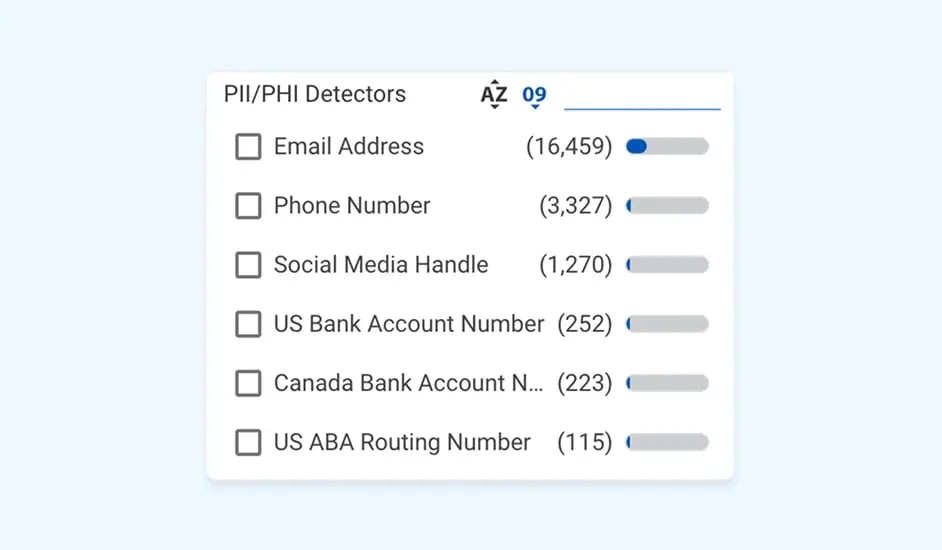Sort detectors alphabetically with AZ icon
This screenshot has width=942, height=550.
pos(494,95)
